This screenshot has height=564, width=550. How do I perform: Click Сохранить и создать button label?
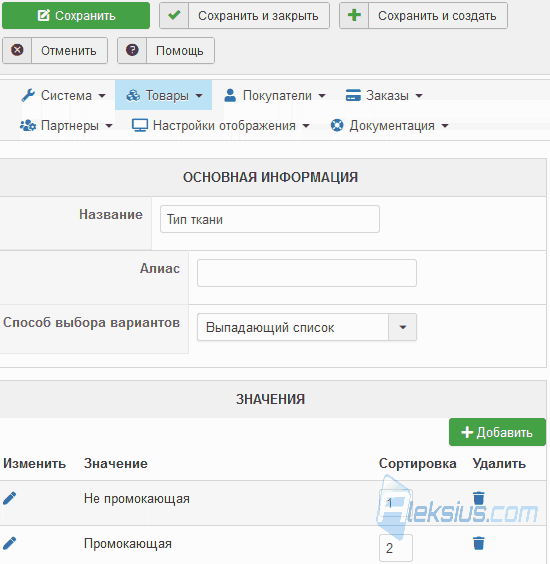(437, 15)
